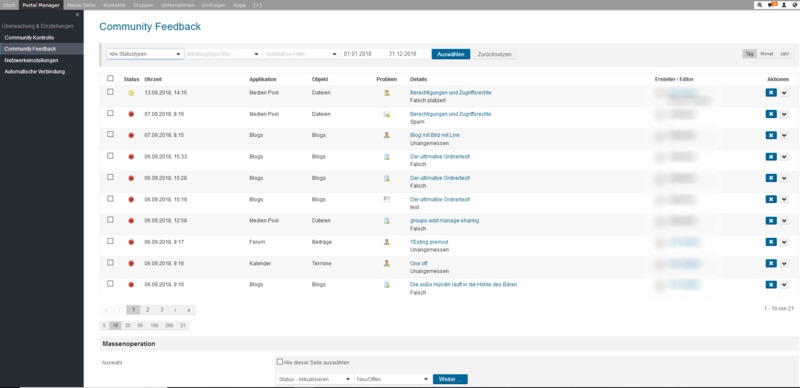800x388 pixels.
Task: Select Netzwerkeinstellungen in the sidebar
Action: (x=32, y=60)
